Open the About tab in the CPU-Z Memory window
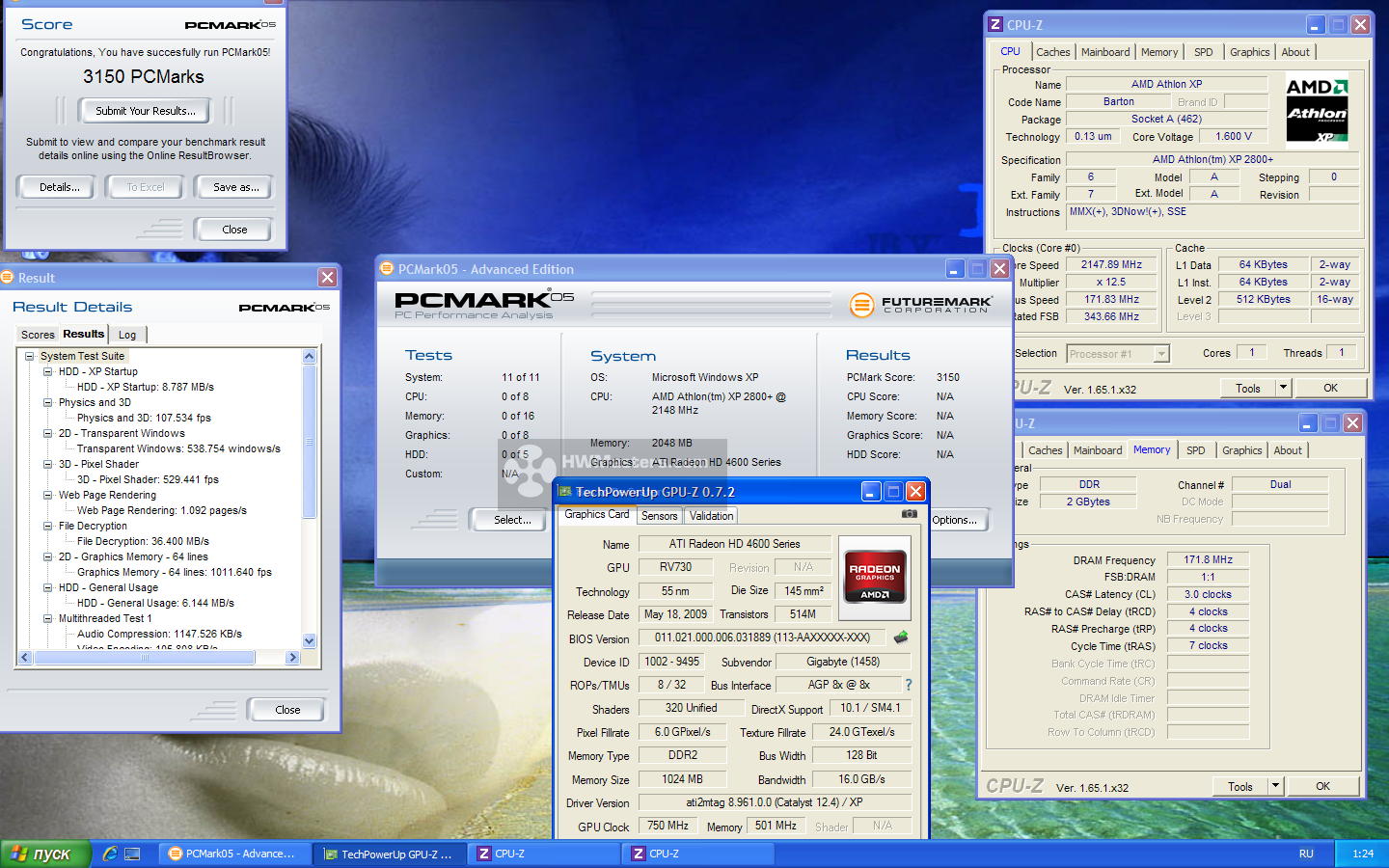 tap(1288, 450)
